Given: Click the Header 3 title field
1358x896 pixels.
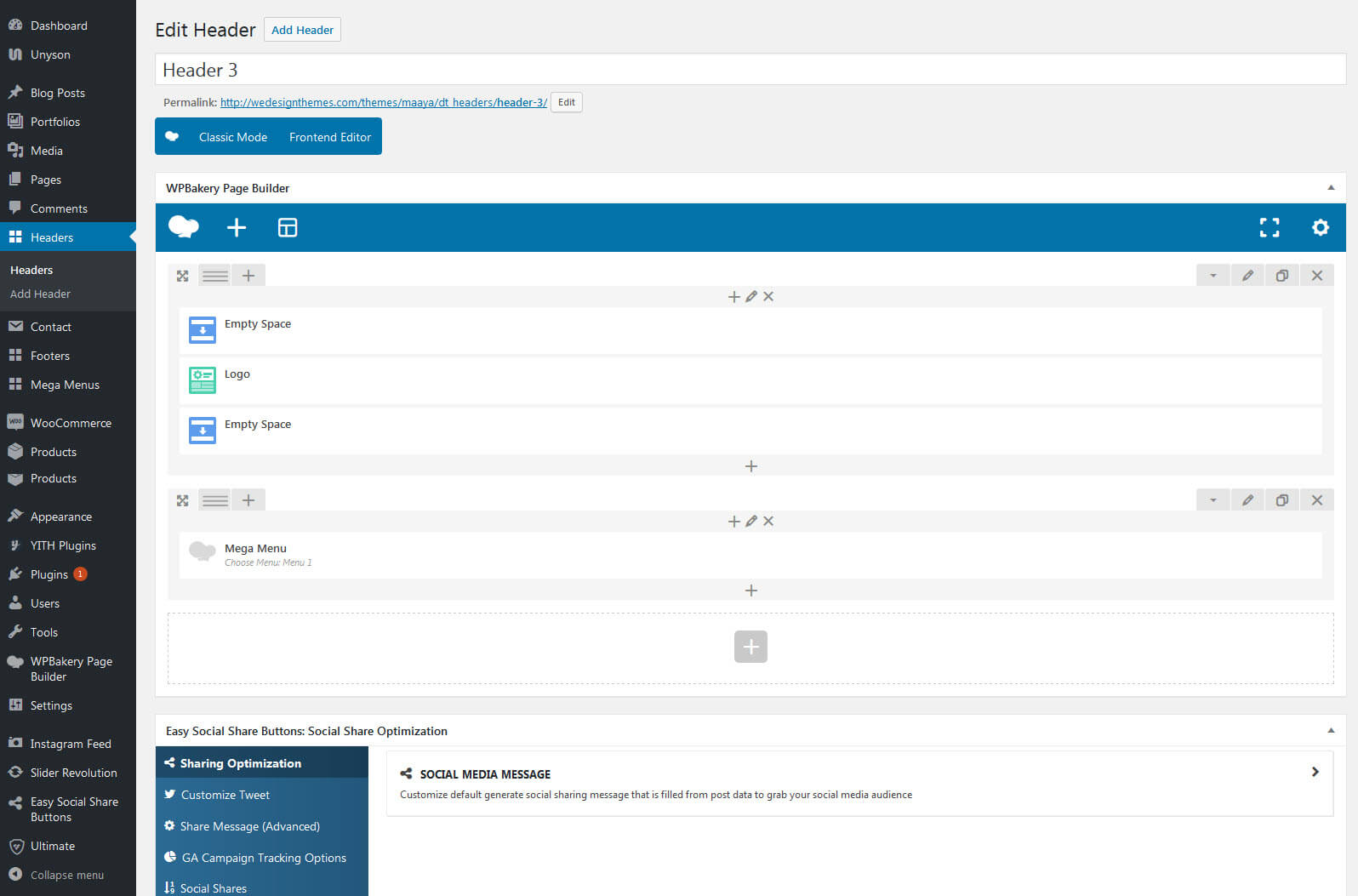Looking at the screenshot, I should tap(749, 70).
